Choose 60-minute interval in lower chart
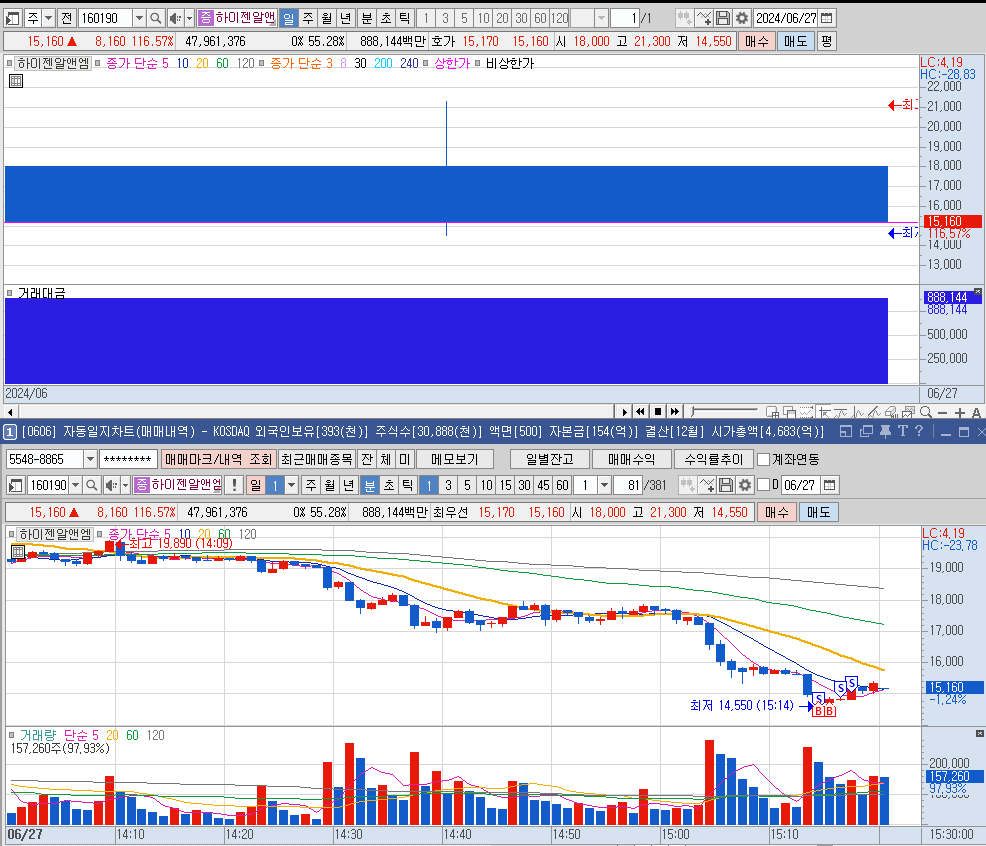 click(563, 485)
